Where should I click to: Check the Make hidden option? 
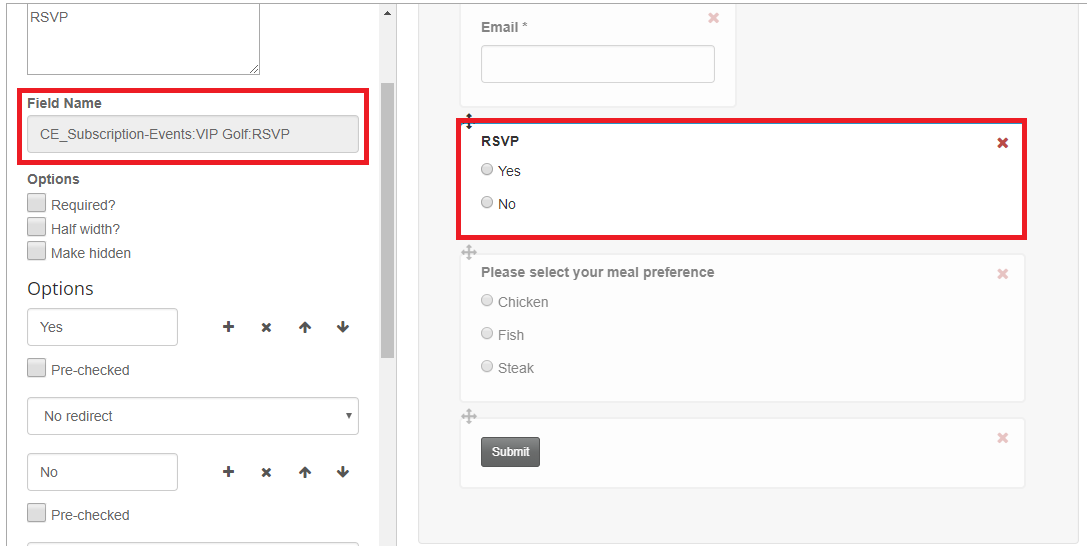pos(37,251)
